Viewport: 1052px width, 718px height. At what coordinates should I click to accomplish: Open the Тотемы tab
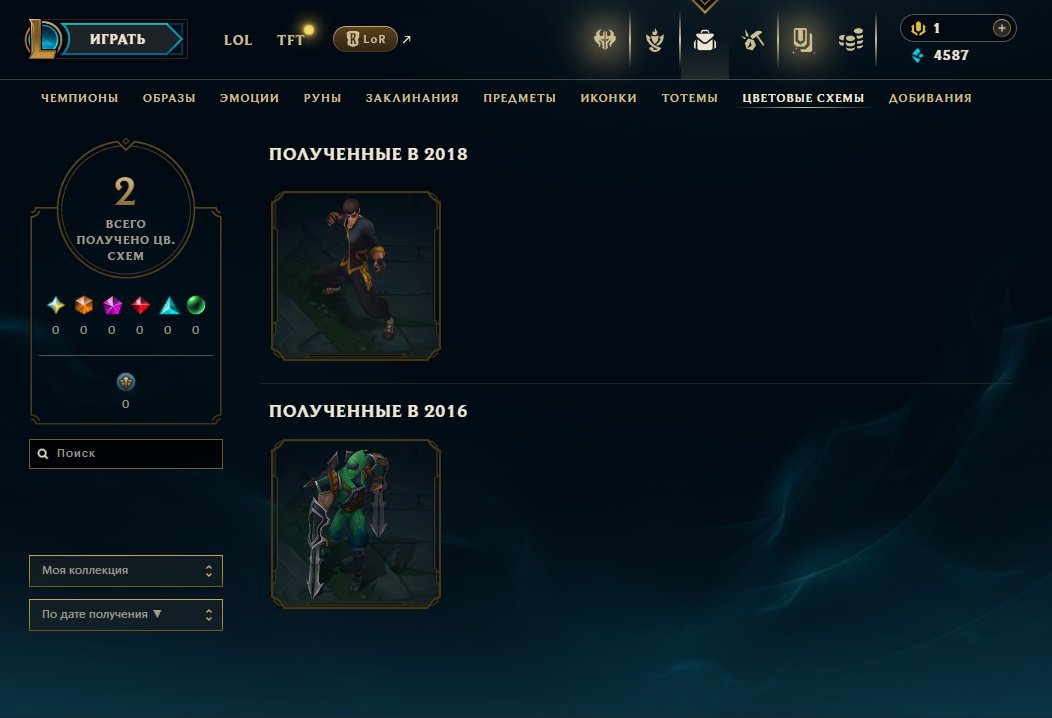coord(690,98)
